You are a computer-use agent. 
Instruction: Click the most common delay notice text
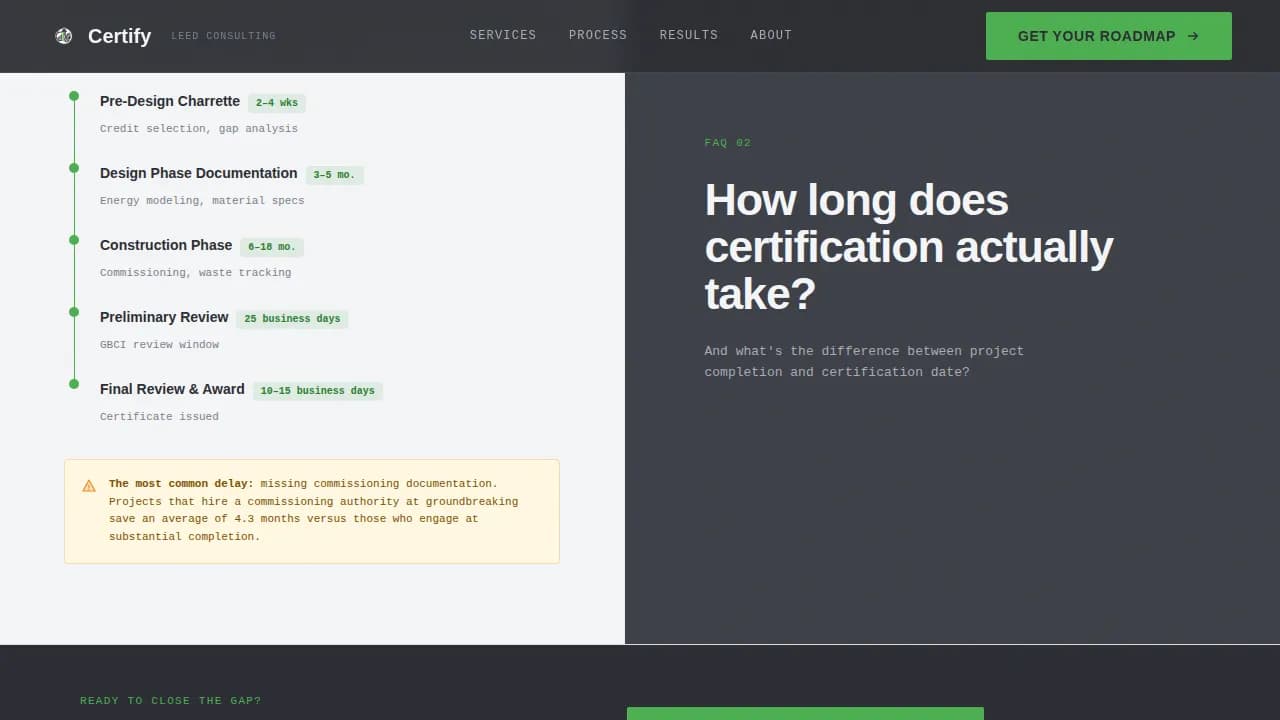pyautogui.click(x=314, y=510)
